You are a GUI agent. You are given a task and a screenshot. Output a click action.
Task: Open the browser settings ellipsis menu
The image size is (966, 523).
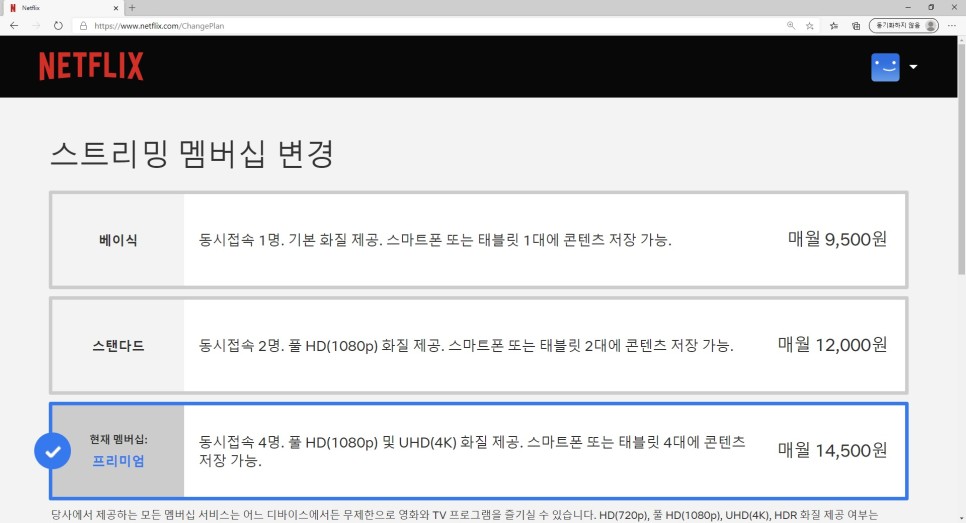click(952, 26)
